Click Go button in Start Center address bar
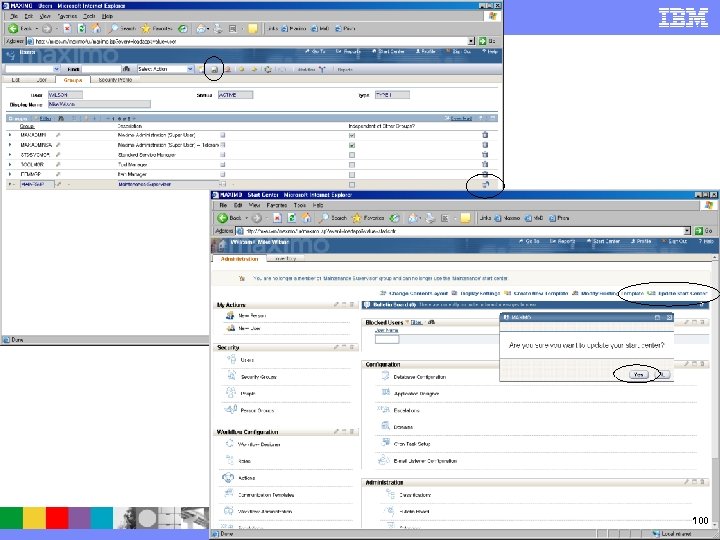This screenshot has height=540, width=720. coord(704,231)
